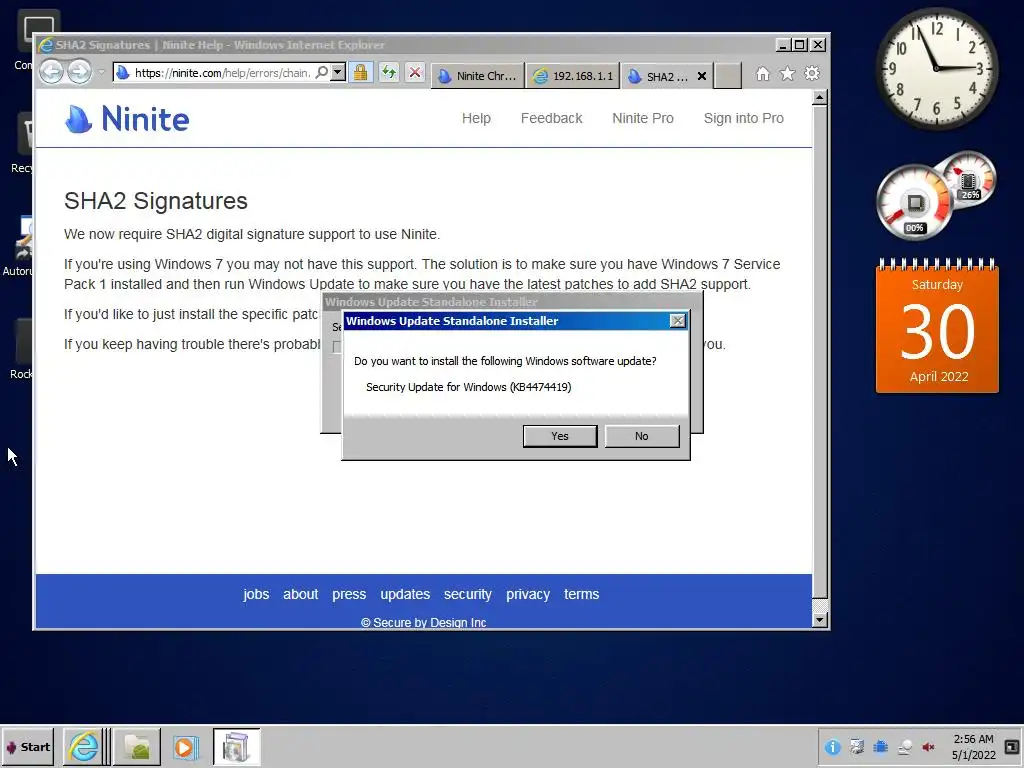The width and height of the screenshot is (1024, 768).
Task: Open the recent pages dropdown beside Forward
Action: tap(101, 72)
